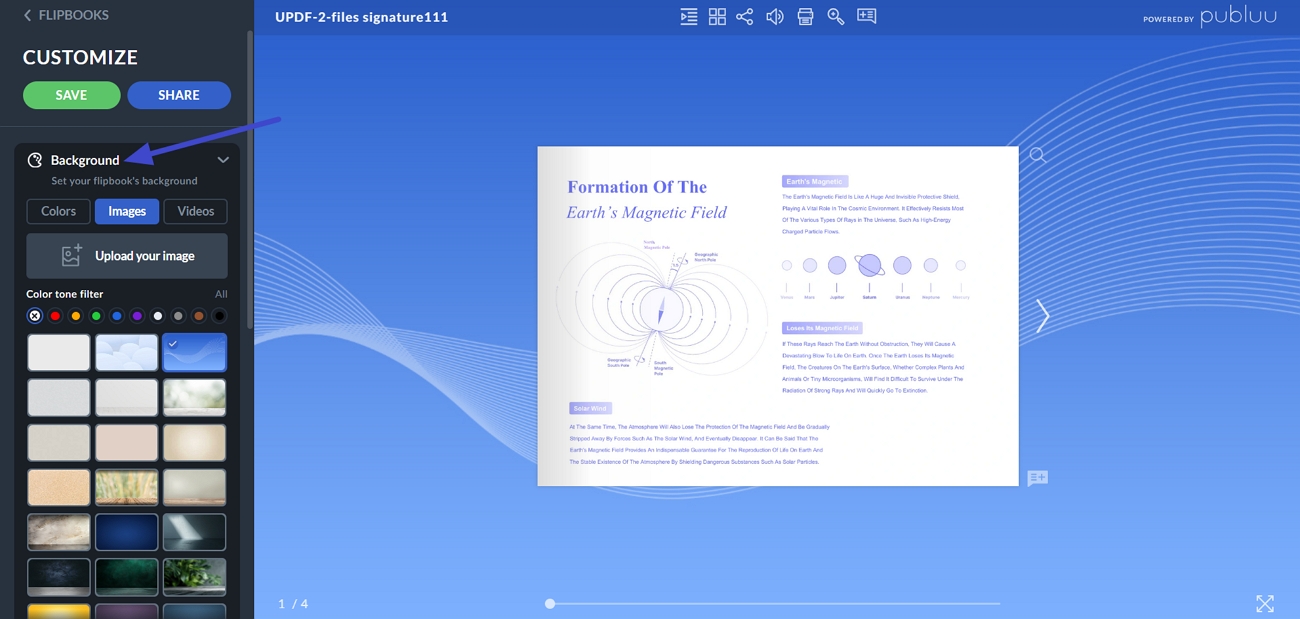Filter backgrounds by gray tone

pyautogui.click(x=178, y=316)
